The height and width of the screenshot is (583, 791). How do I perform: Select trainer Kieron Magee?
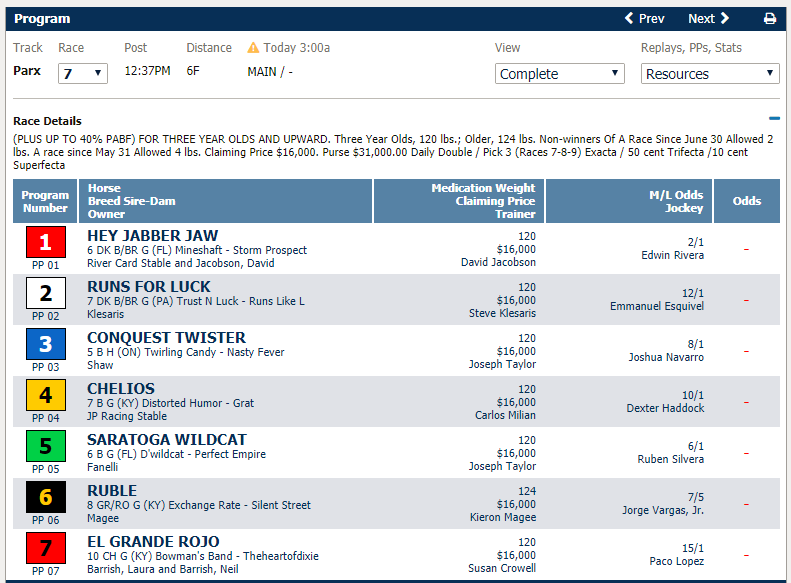pyautogui.click(x=503, y=517)
